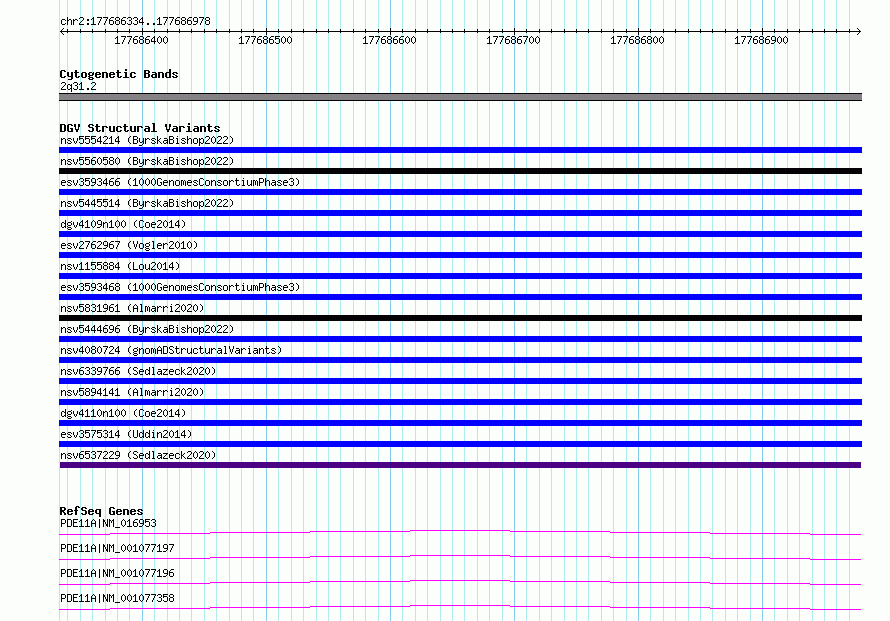The image size is (890, 621).
Task: Click the magenta transcript line under PDE11A|NM_001077197
Action: coord(460,557)
